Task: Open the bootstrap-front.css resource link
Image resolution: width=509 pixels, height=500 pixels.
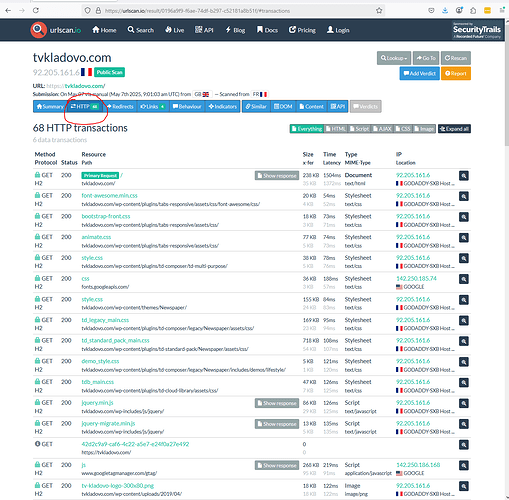Action: 106,216
